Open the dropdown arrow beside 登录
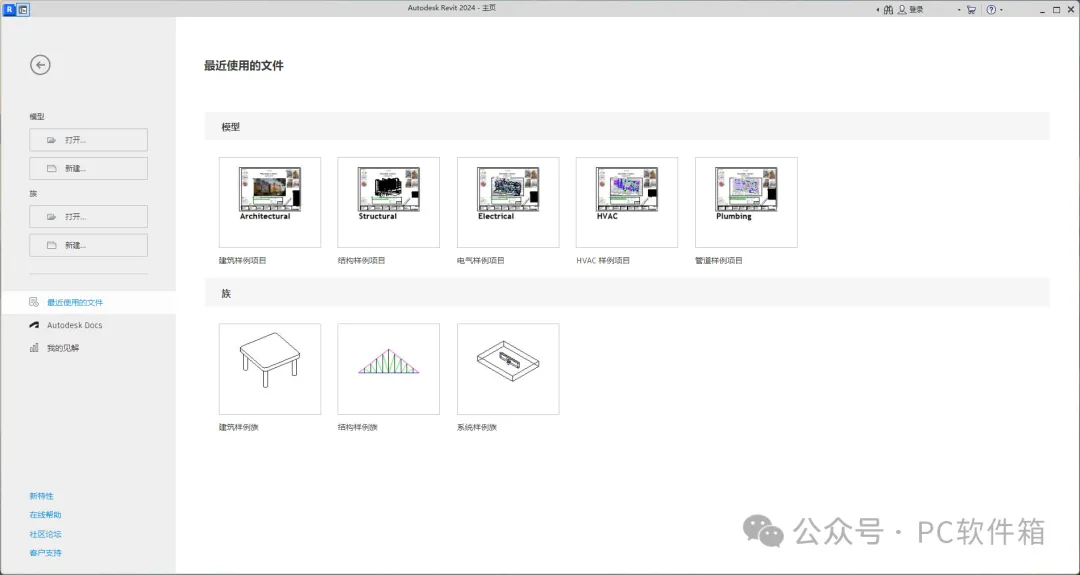 [x=959, y=10]
